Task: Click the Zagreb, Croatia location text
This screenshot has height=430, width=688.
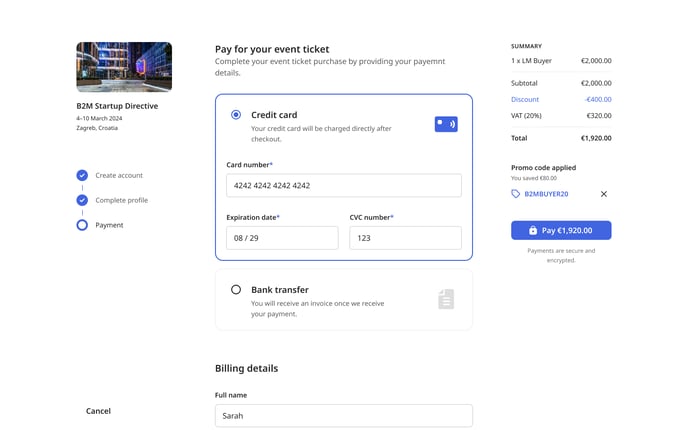Action: pyautogui.click(x=97, y=128)
